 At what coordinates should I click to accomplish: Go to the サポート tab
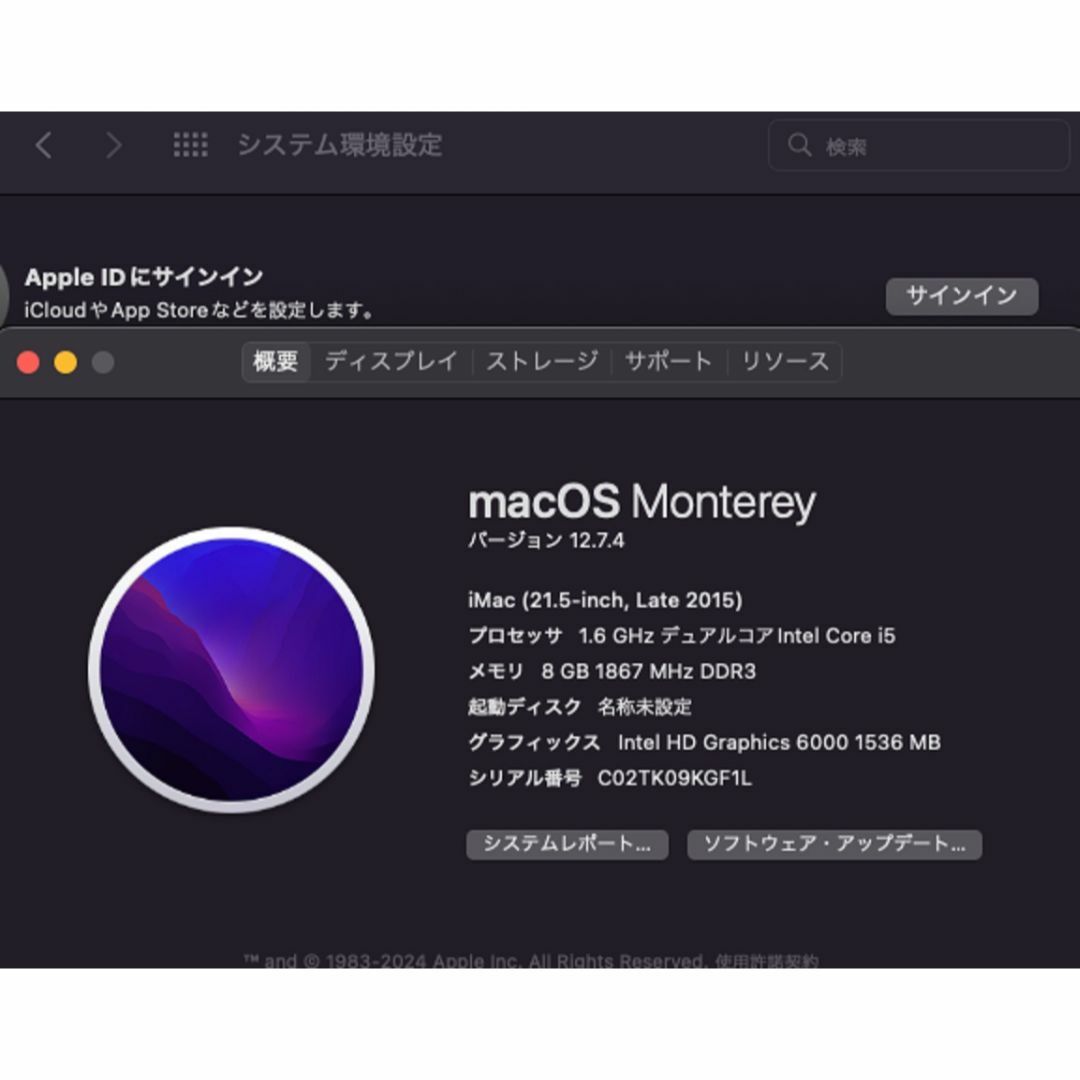(x=668, y=362)
